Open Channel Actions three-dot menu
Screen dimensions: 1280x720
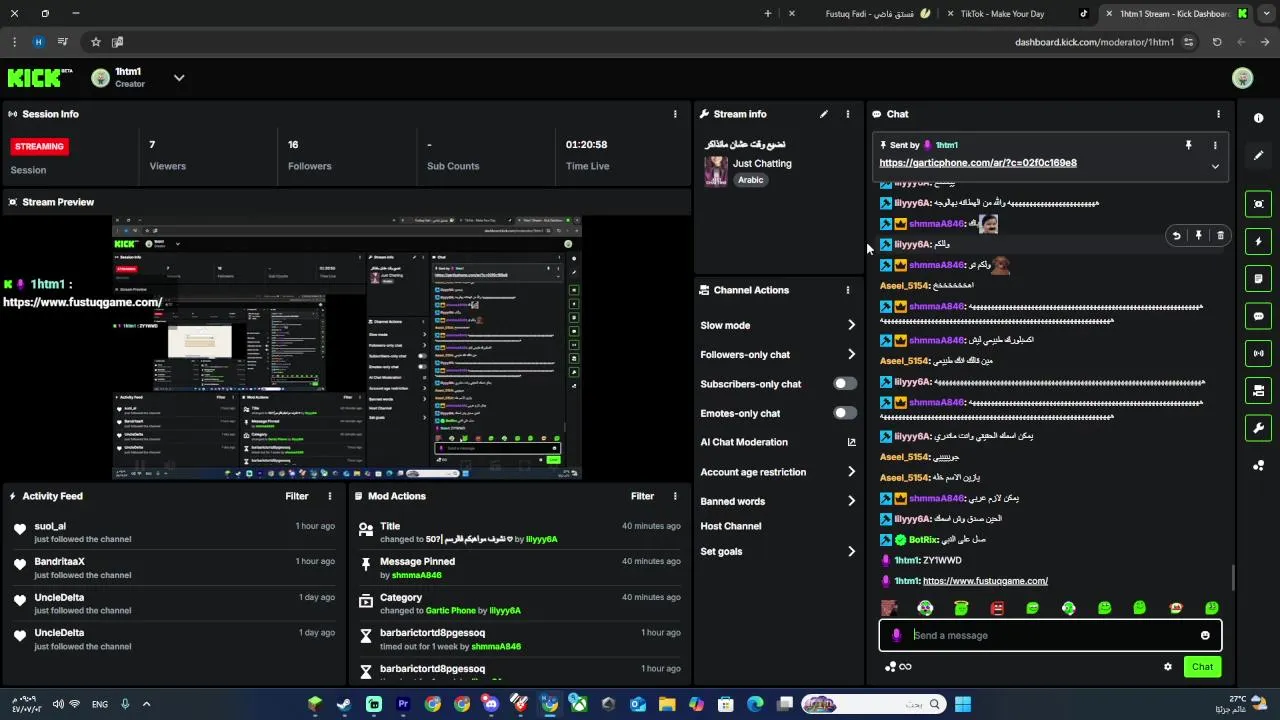(848, 290)
